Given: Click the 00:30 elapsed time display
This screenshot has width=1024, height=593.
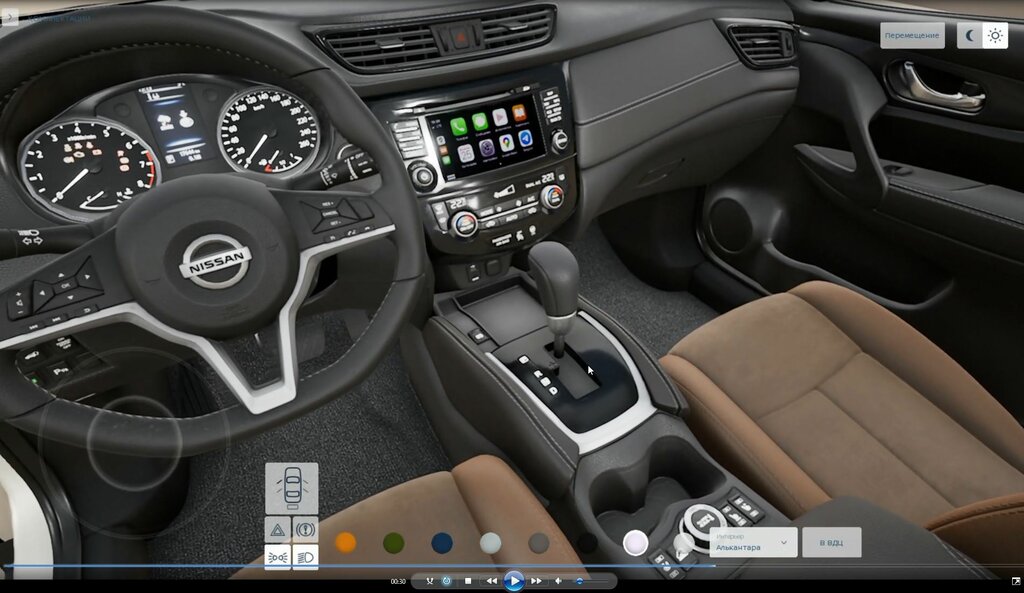Looking at the screenshot, I should (398, 581).
